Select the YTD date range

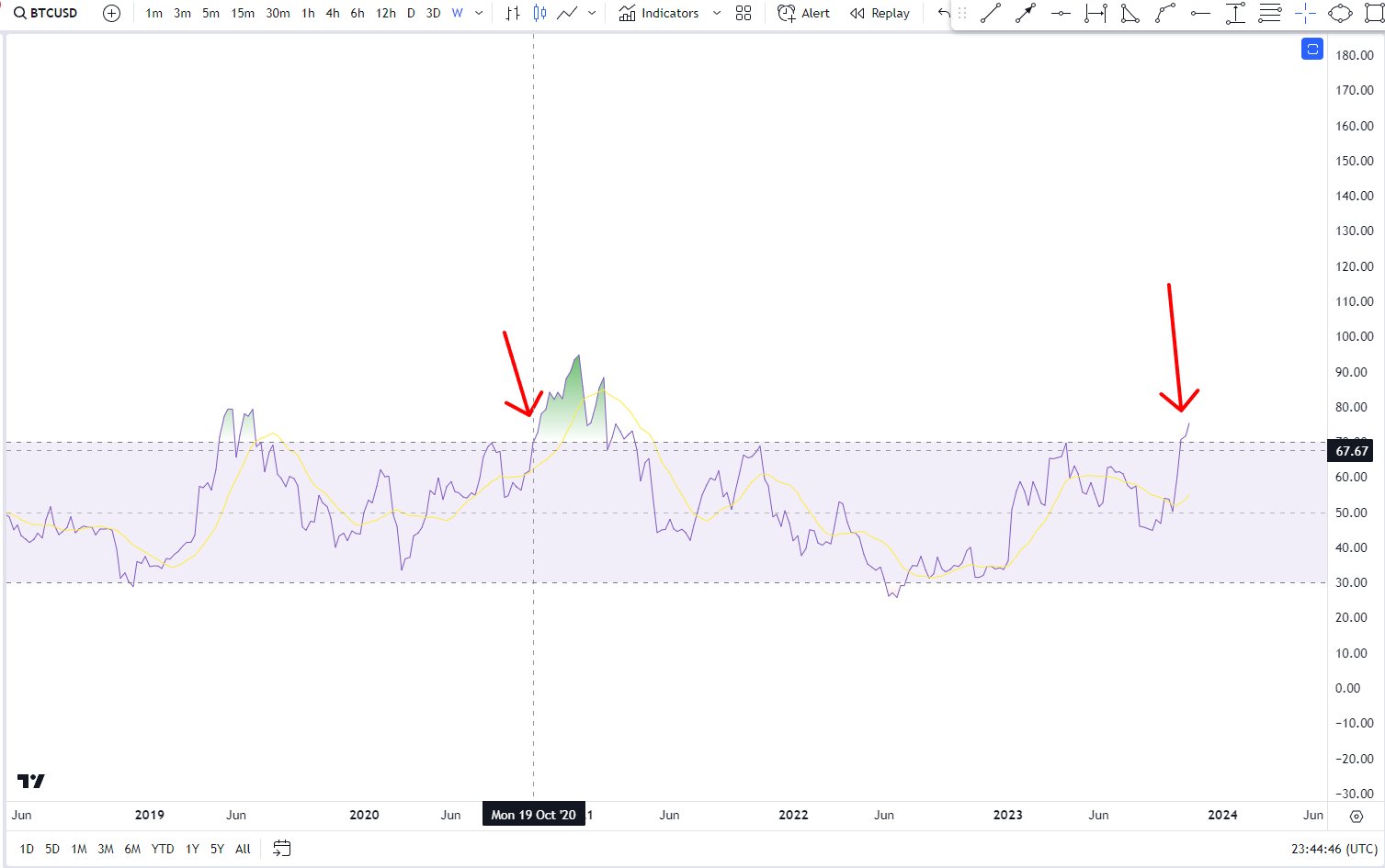163,849
